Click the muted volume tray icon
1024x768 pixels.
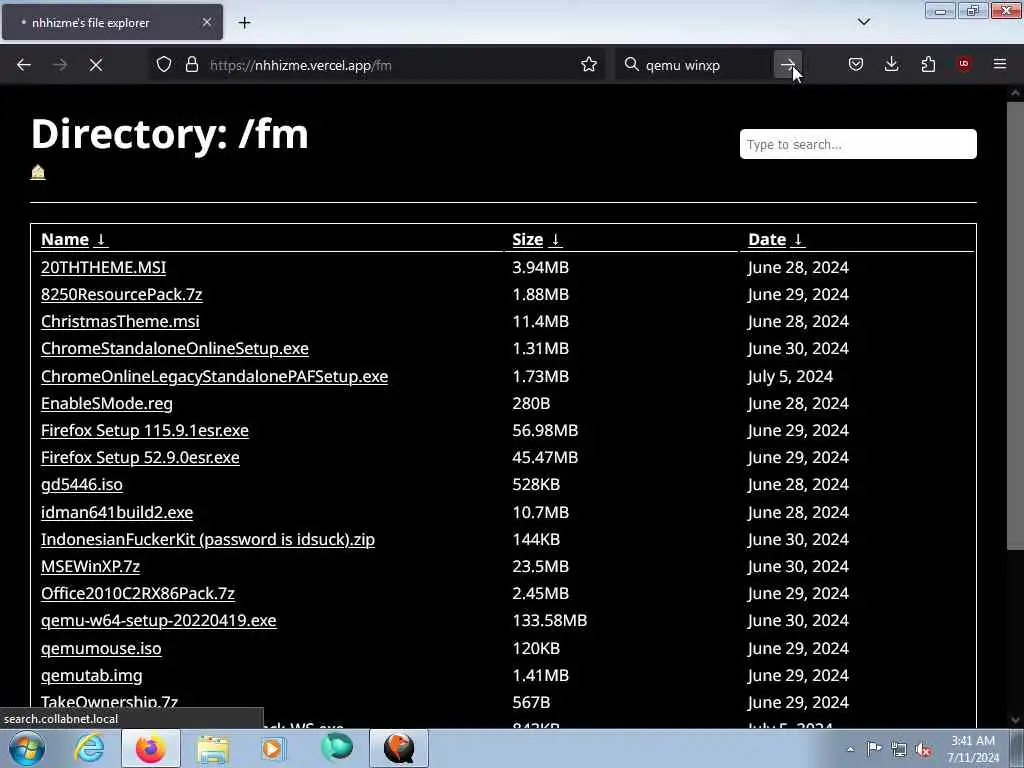[x=923, y=749]
